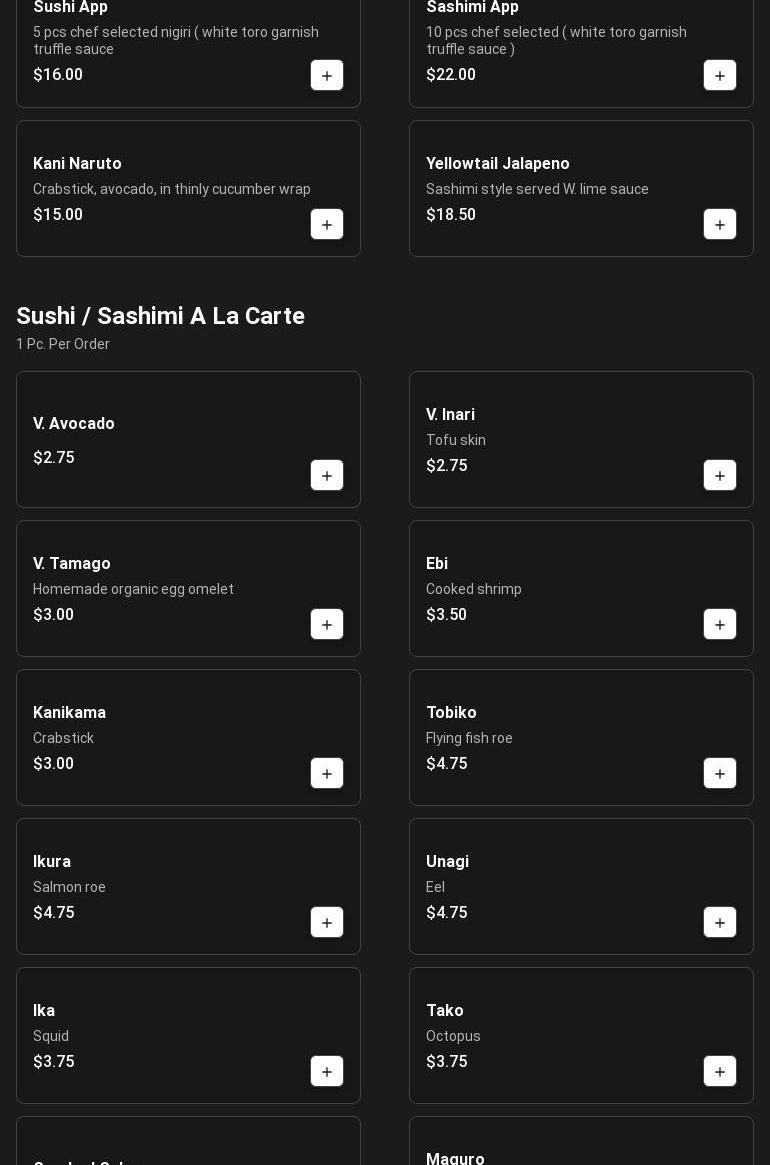Add V. Inari tofu skin item
Image resolution: width=770 pixels, height=1165 pixels.
(720, 476)
